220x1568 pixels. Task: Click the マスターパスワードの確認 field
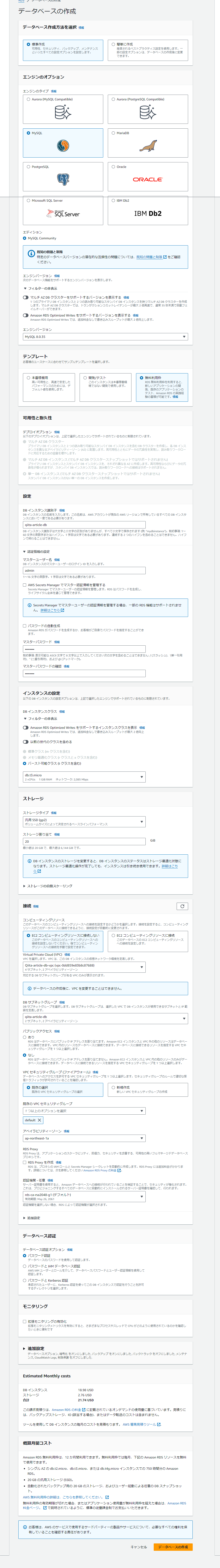pyautogui.click(x=84, y=673)
